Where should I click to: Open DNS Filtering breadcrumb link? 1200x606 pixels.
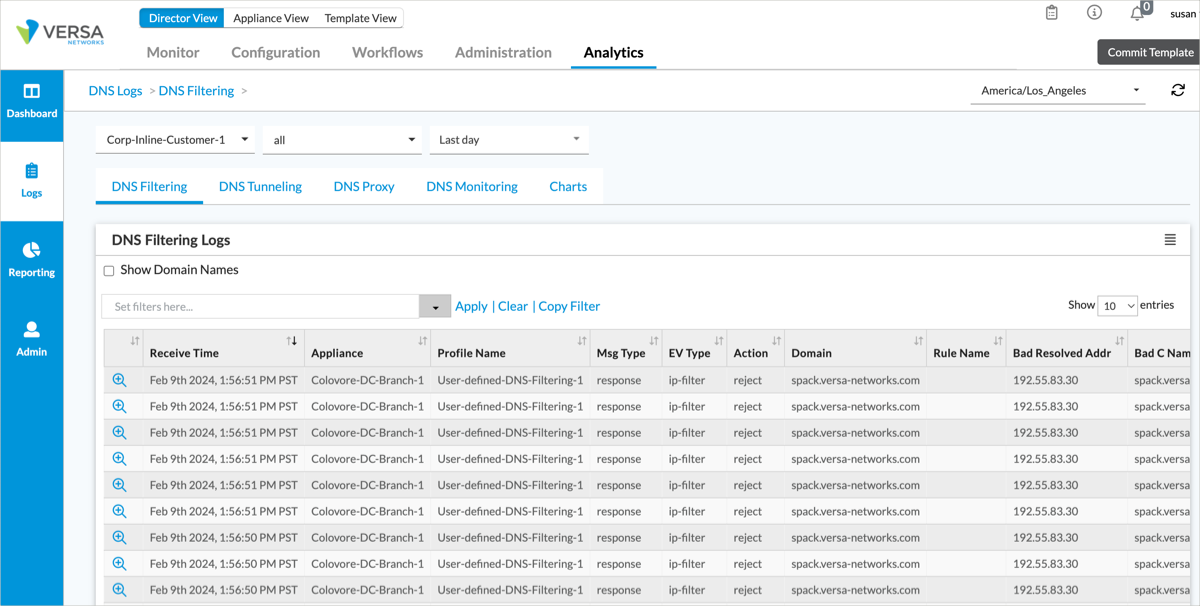coord(196,90)
